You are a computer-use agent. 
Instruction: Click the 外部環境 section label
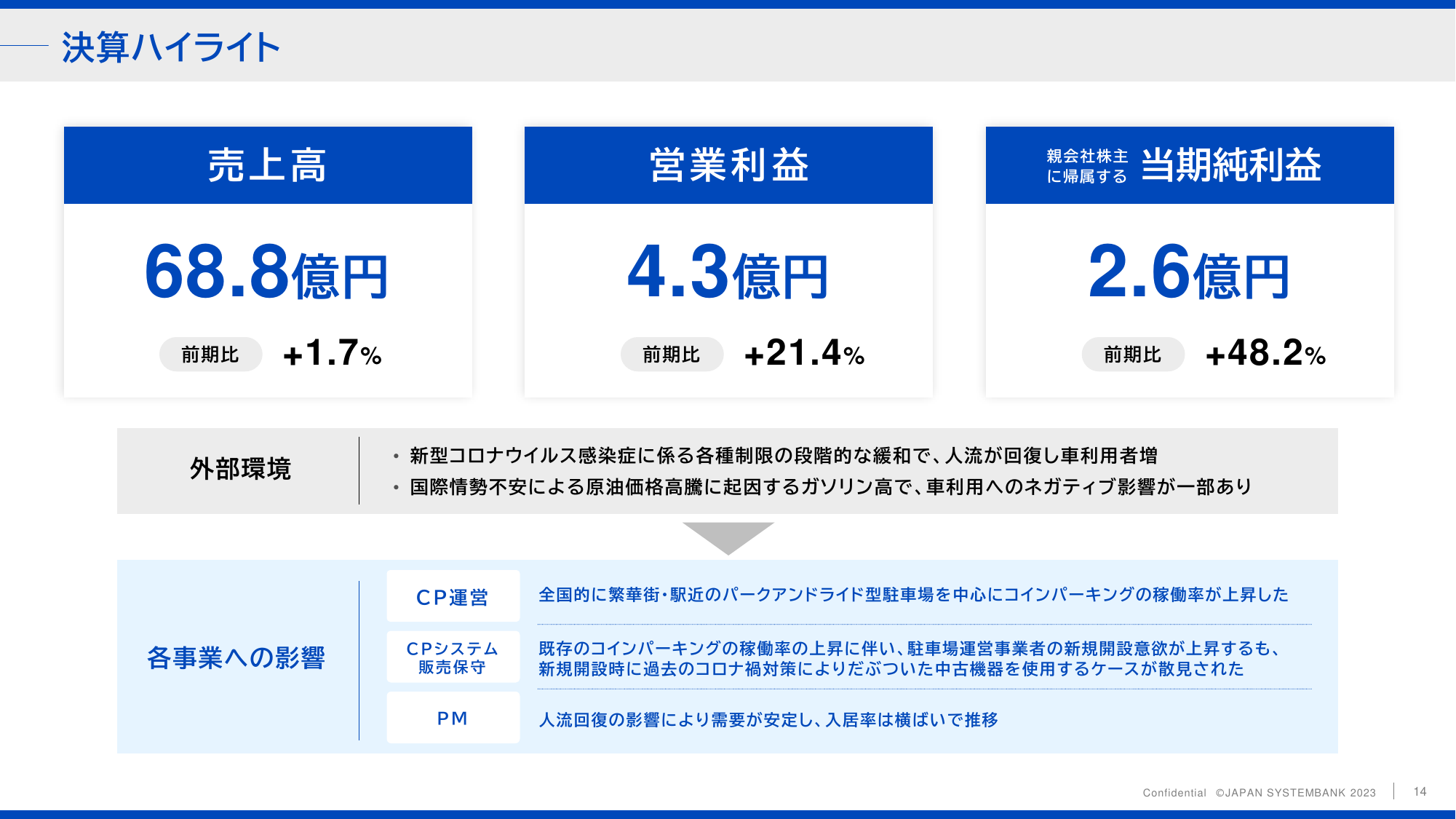tap(240, 469)
